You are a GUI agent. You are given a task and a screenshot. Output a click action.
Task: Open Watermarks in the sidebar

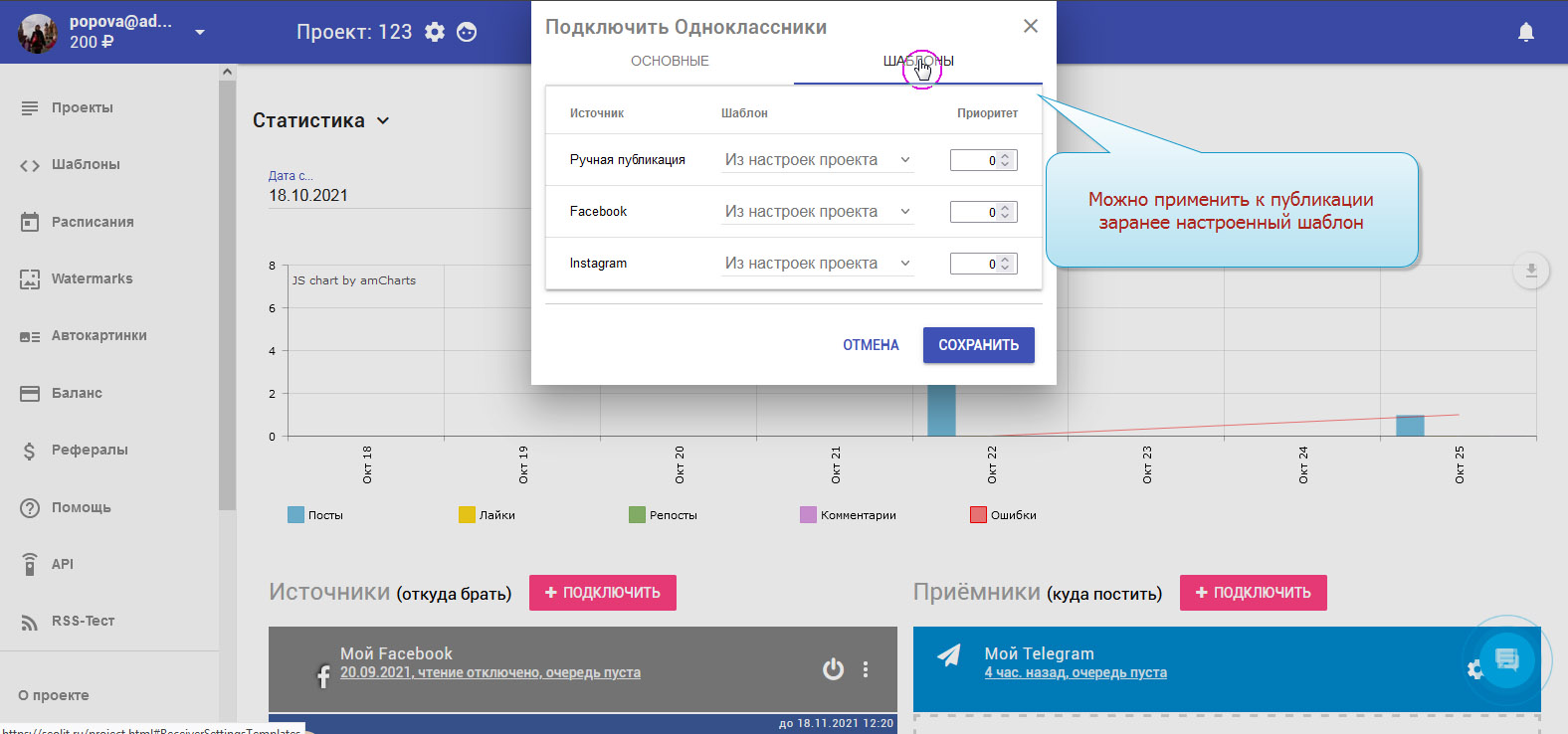click(x=92, y=278)
